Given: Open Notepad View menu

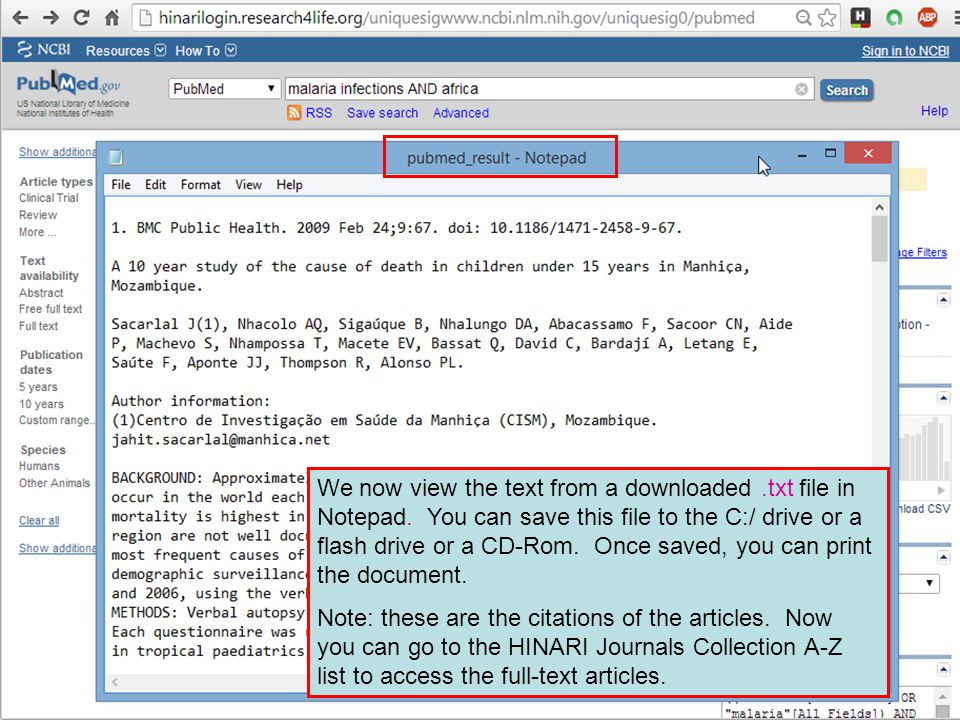Looking at the screenshot, I should click(248, 185).
